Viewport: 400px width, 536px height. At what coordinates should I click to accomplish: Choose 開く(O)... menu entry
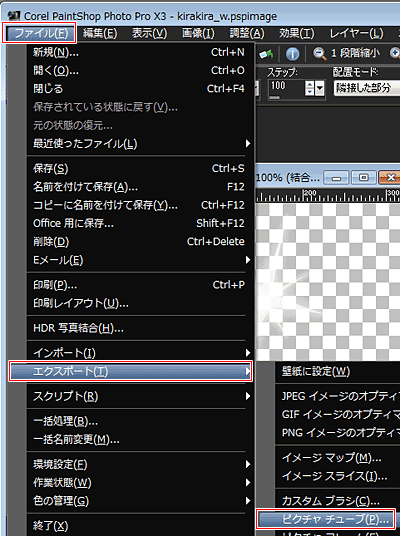[x=139, y=70]
